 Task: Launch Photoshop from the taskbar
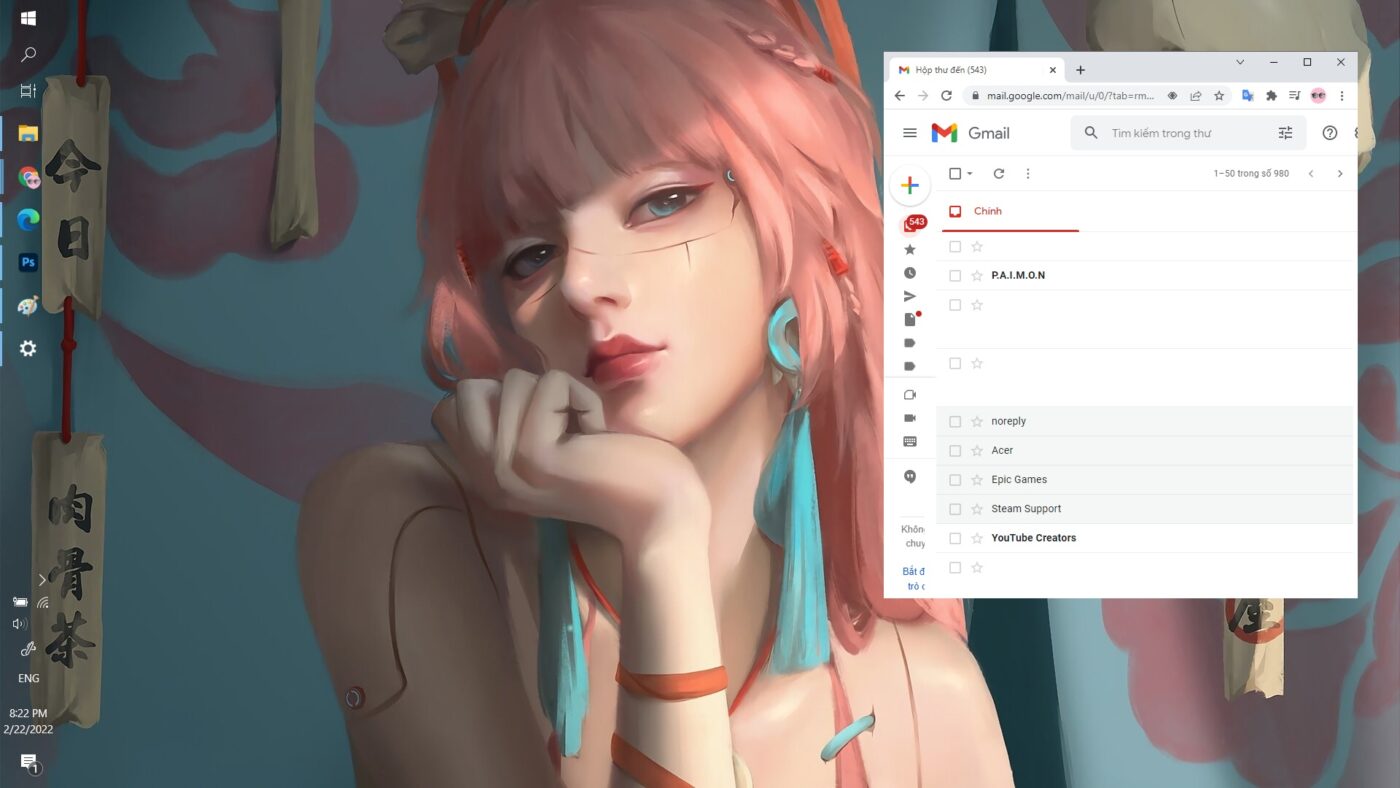tap(28, 263)
